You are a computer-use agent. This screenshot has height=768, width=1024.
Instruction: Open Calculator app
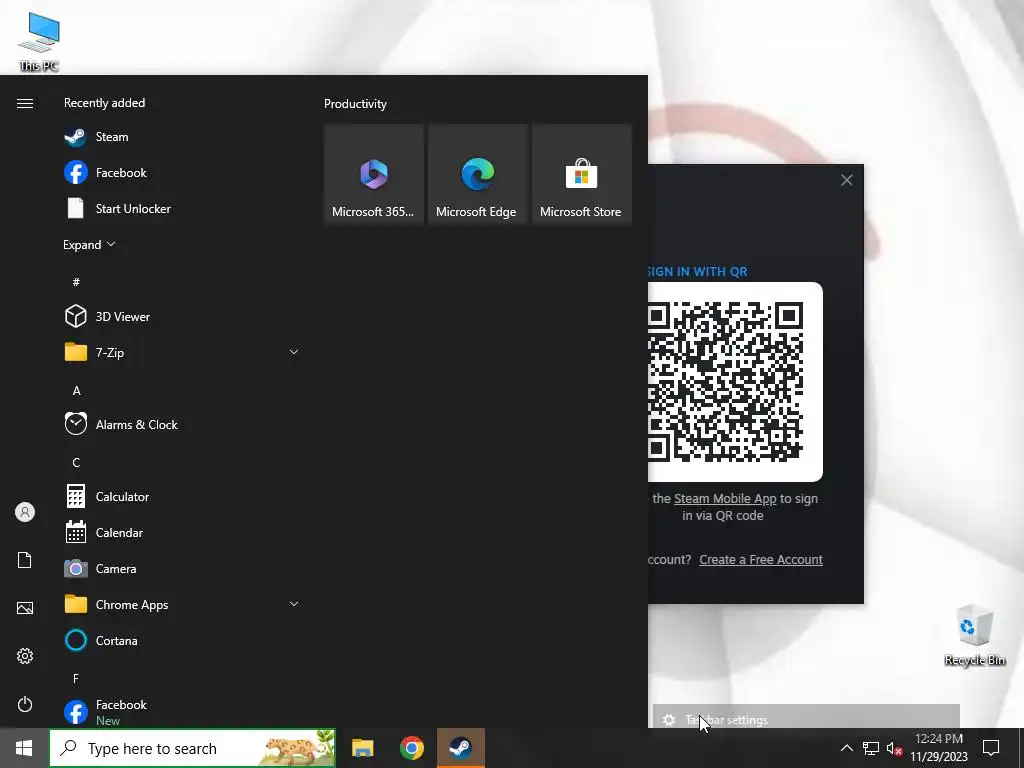(182, 496)
